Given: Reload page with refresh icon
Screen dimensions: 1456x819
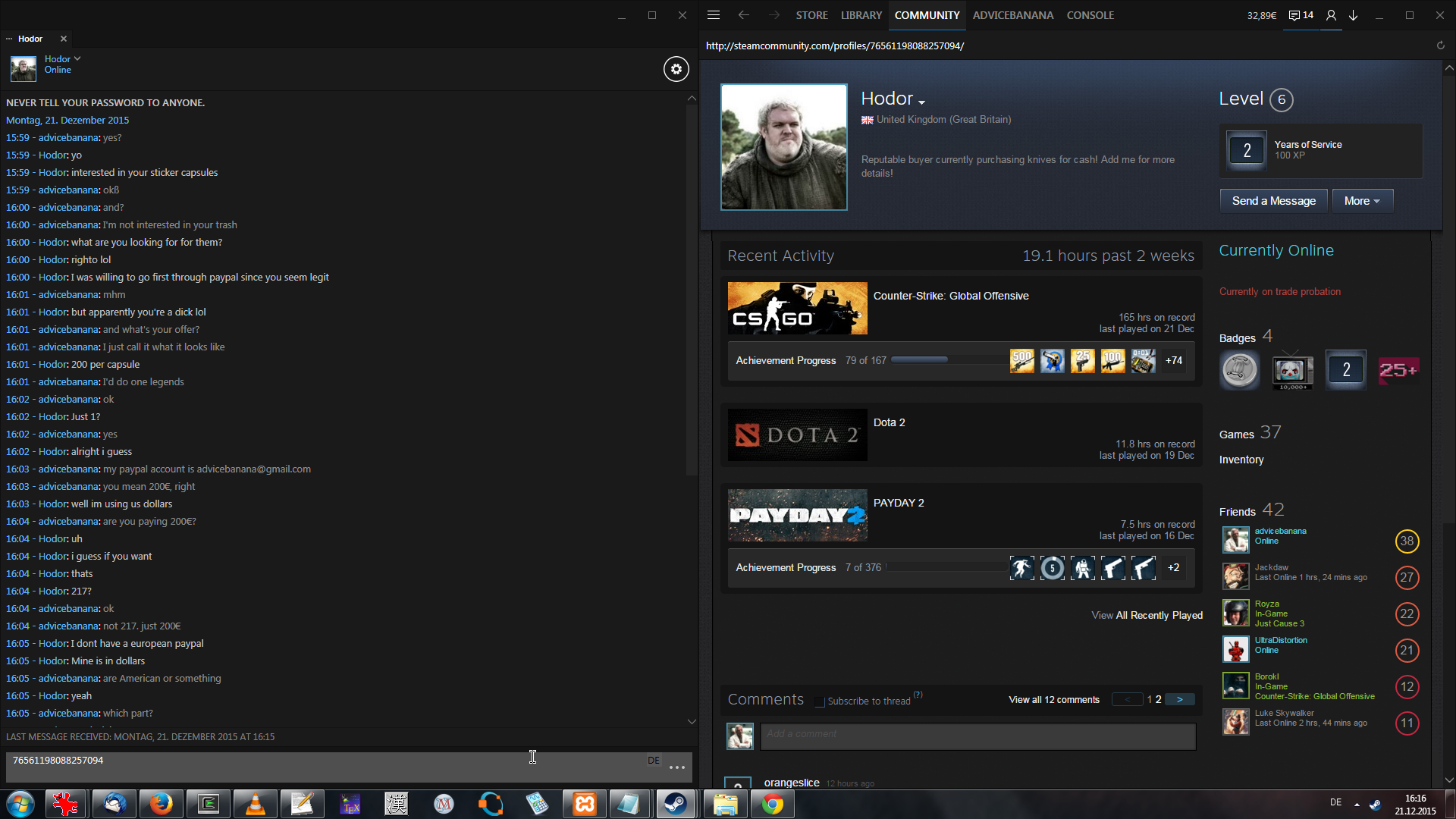Looking at the screenshot, I should pos(1440,45).
